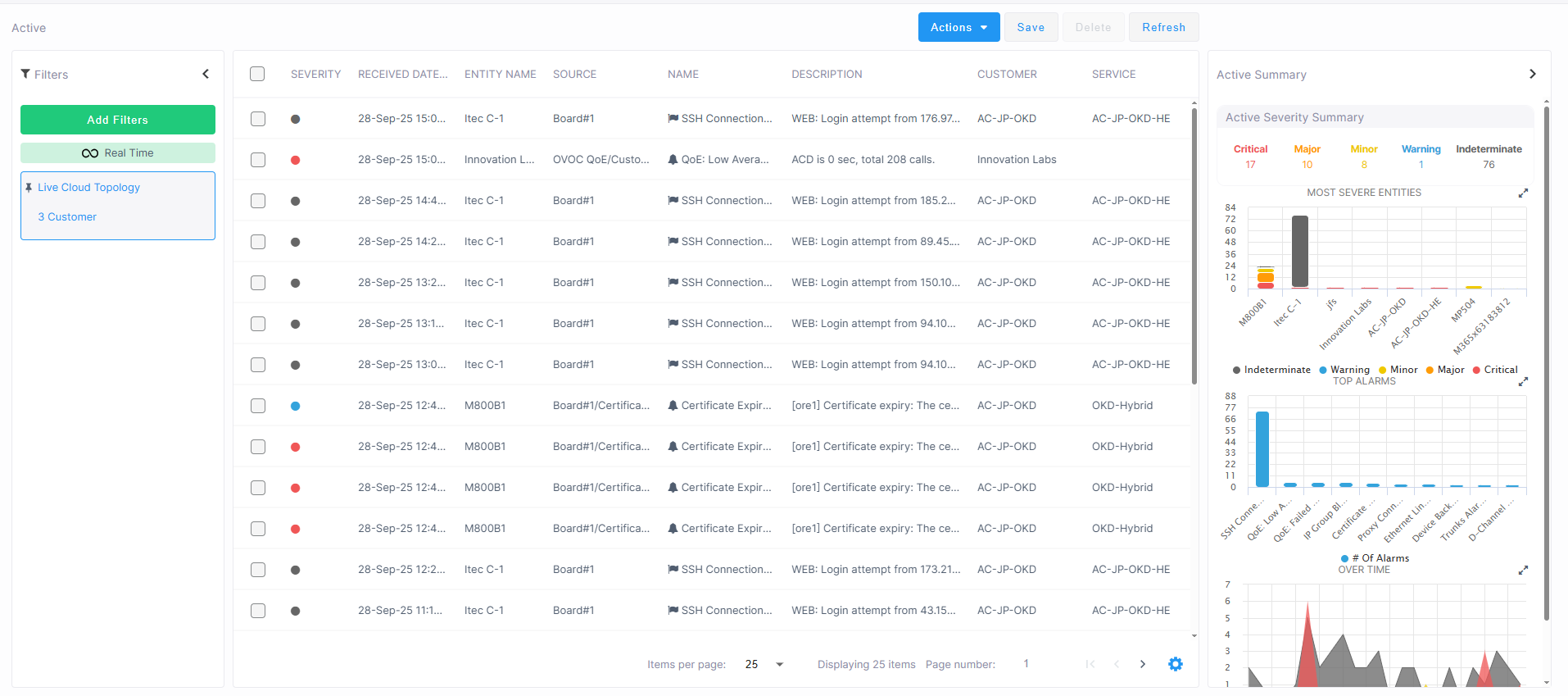Select checkbox for first Itec C-1 alarm
The image size is (1568, 696).
258,119
